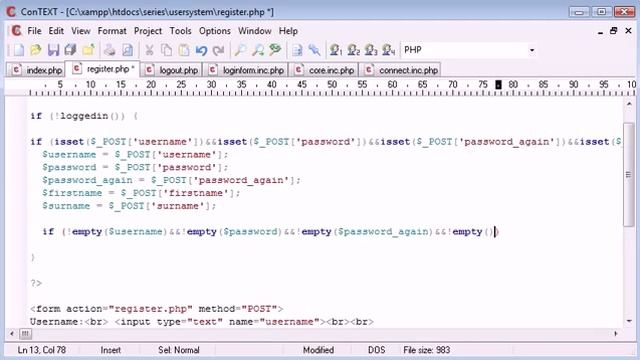Image resolution: width=640 pixels, height=360 pixels.
Task: Open the Project menu
Action: tap(148, 31)
